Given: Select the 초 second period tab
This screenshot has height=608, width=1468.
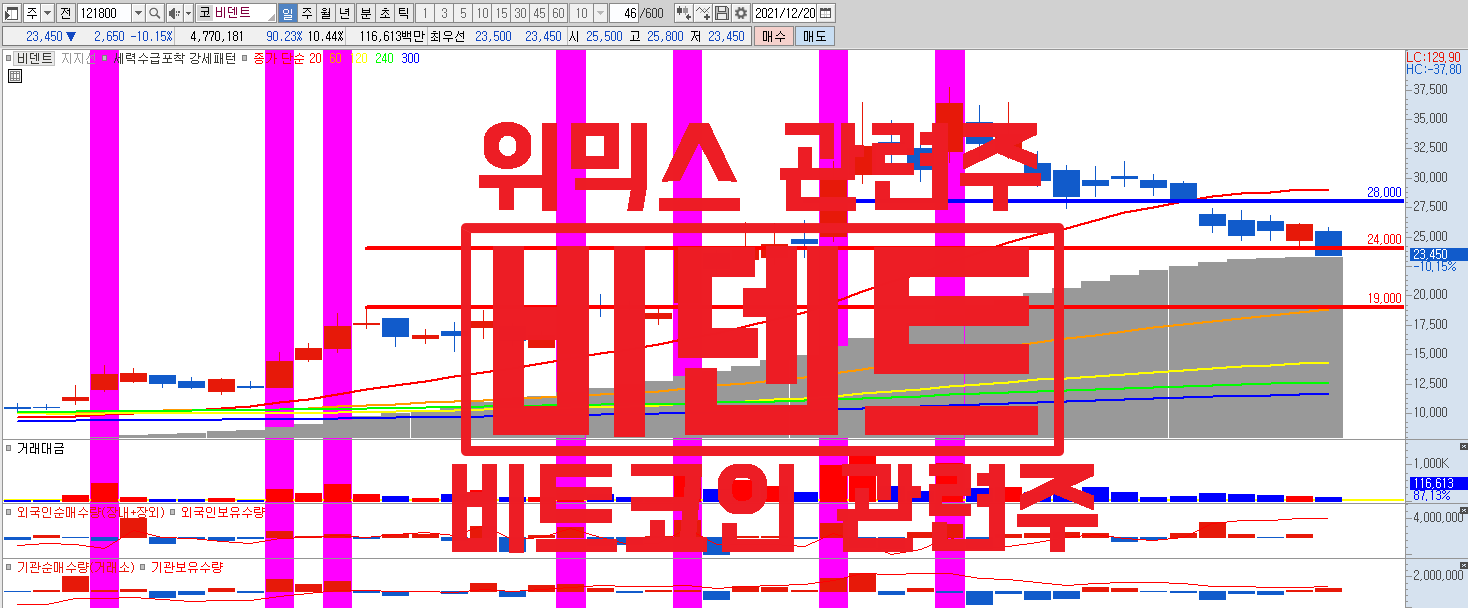Looking at the screenshot, I should [x=383, y=13].
